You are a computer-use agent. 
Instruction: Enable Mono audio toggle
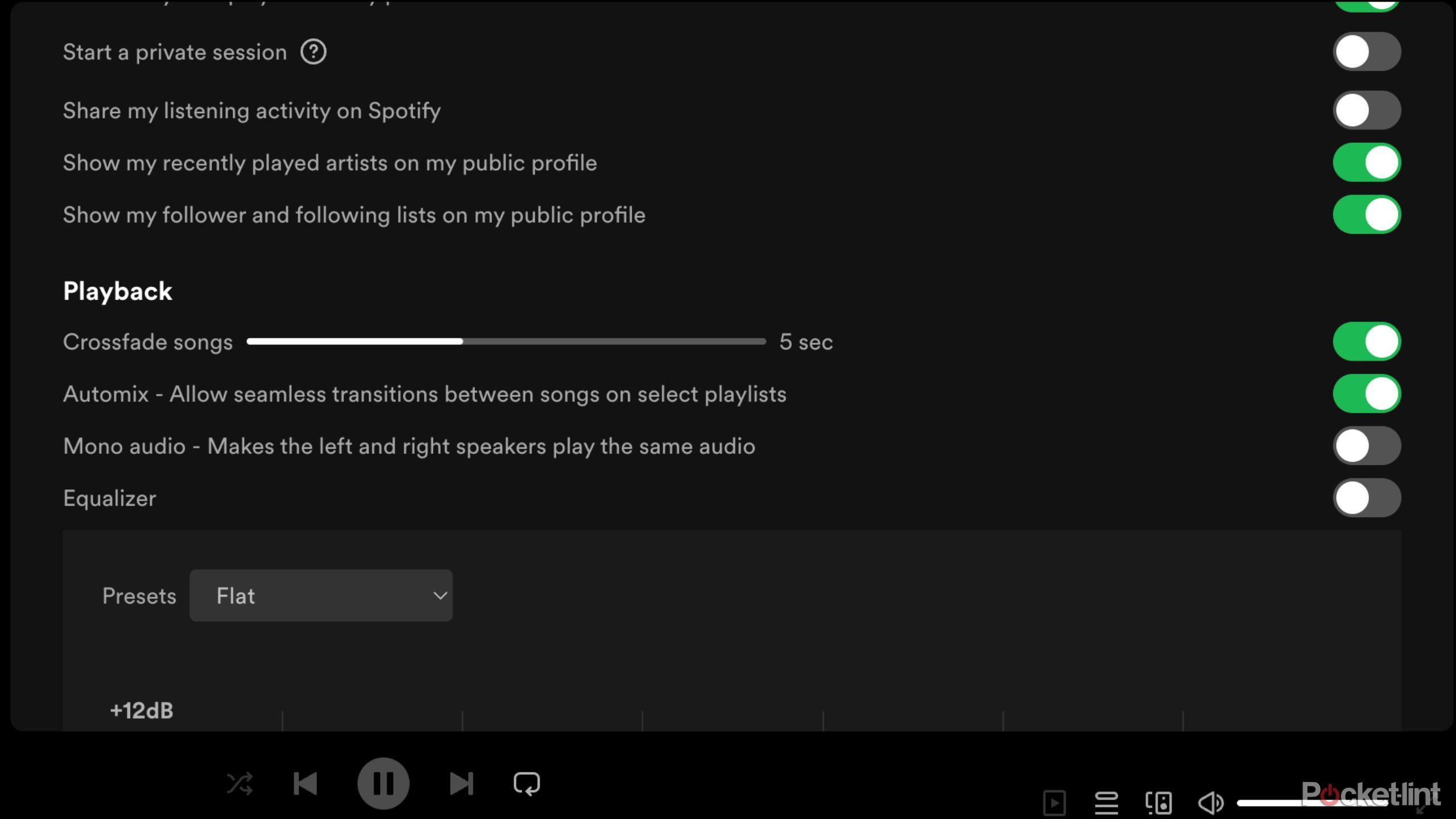tap(1367, 446)
